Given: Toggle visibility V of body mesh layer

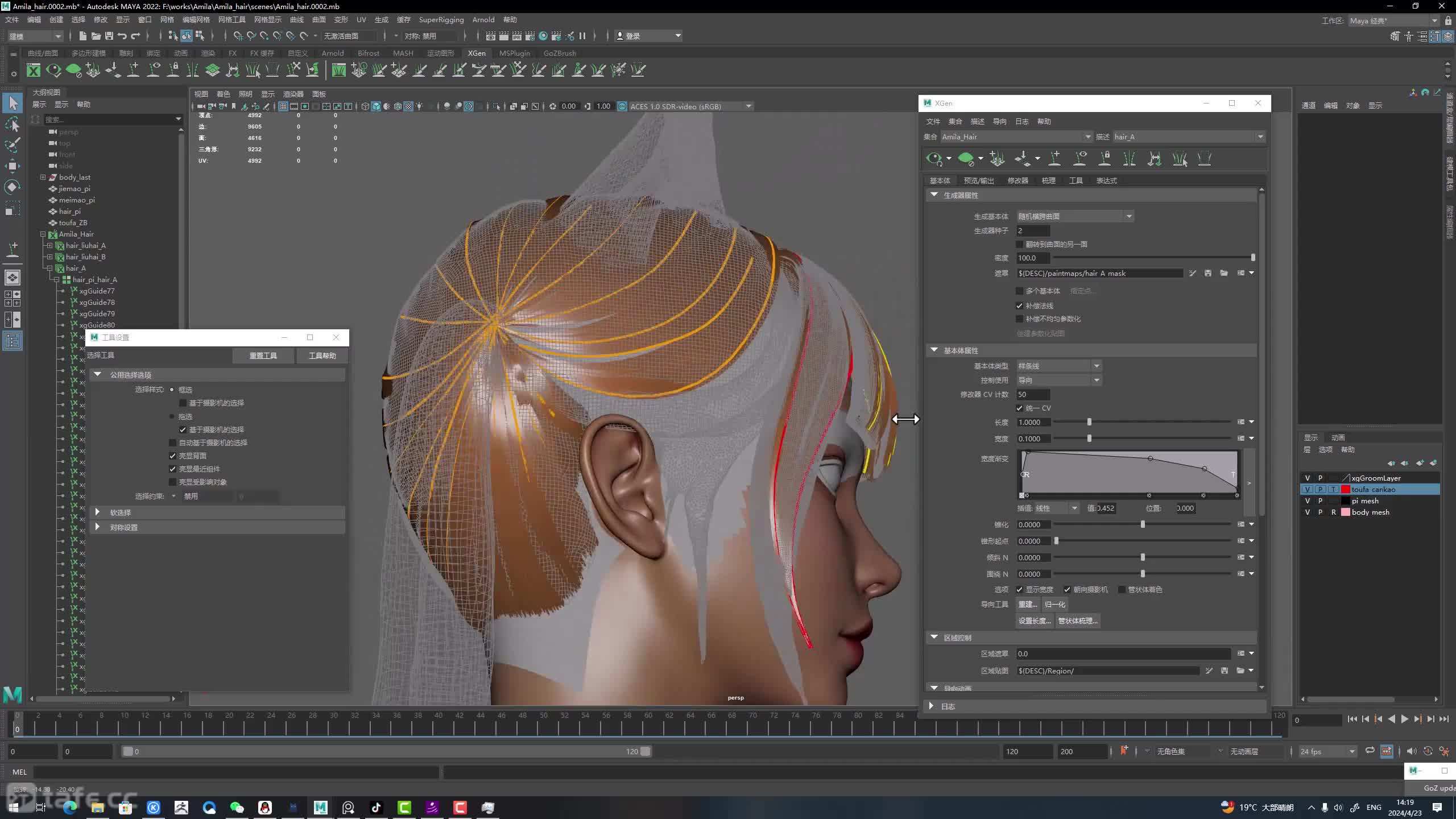Looking at the screenshot, I should tap(1307, 512).
